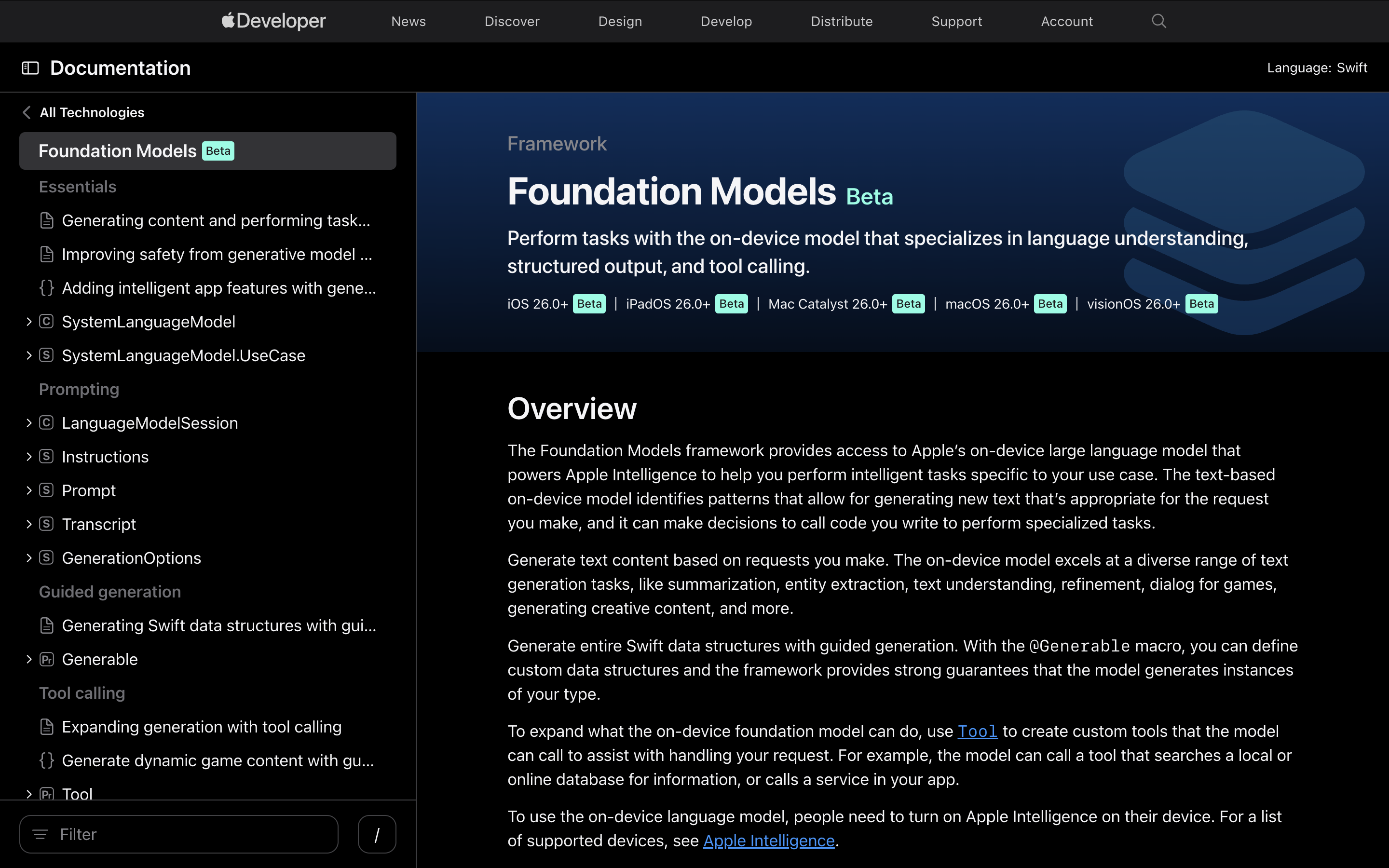Expand the GenerationOptions chevron
The height and width of the screenshot is (868, 1389).
29,558
